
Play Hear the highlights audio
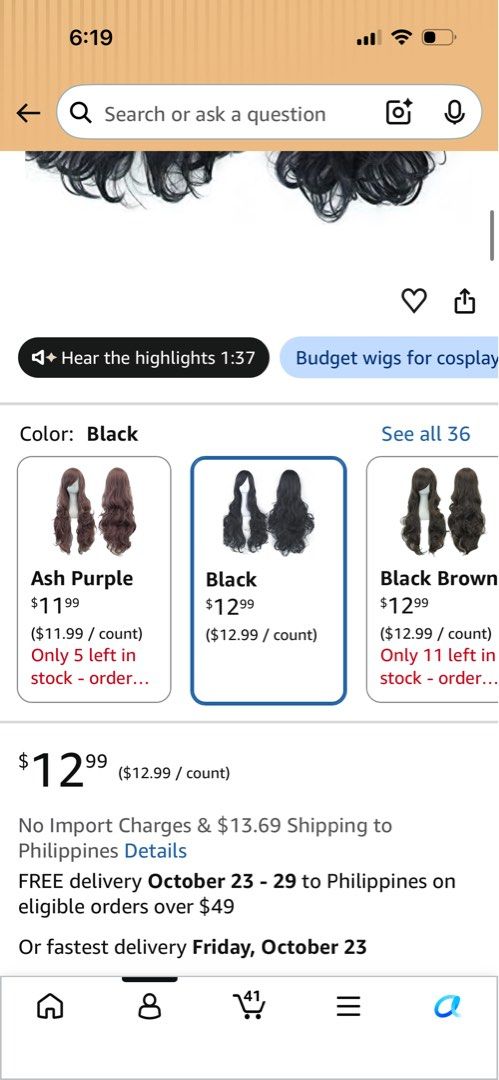click(143, 357)
